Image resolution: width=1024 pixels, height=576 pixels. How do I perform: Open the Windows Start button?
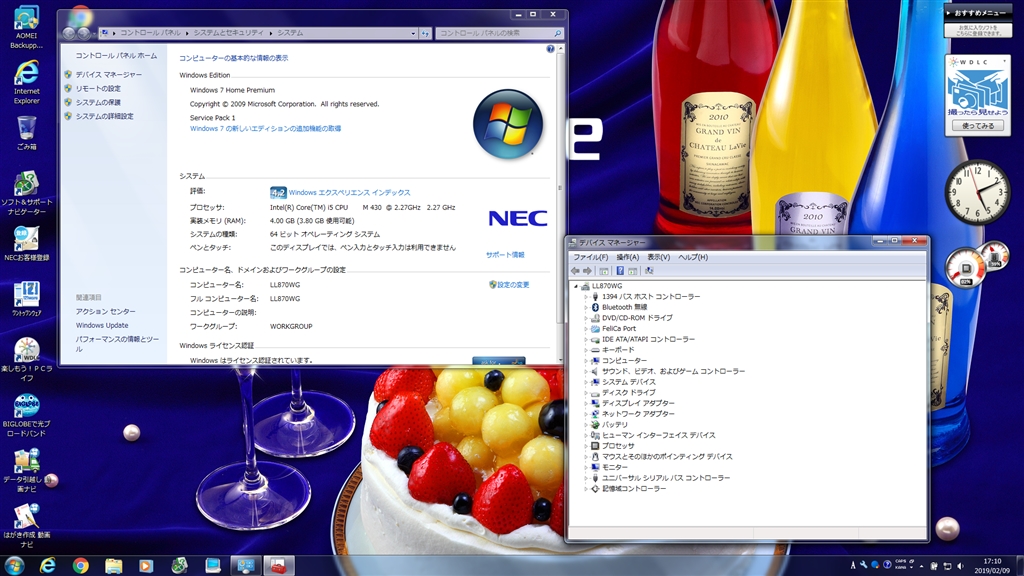[14, 565]
